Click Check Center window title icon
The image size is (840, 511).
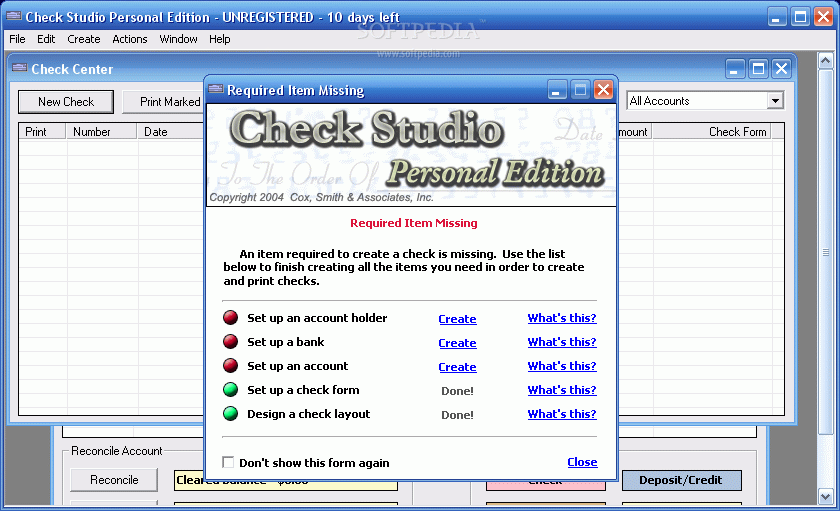[x=20, y=68]
